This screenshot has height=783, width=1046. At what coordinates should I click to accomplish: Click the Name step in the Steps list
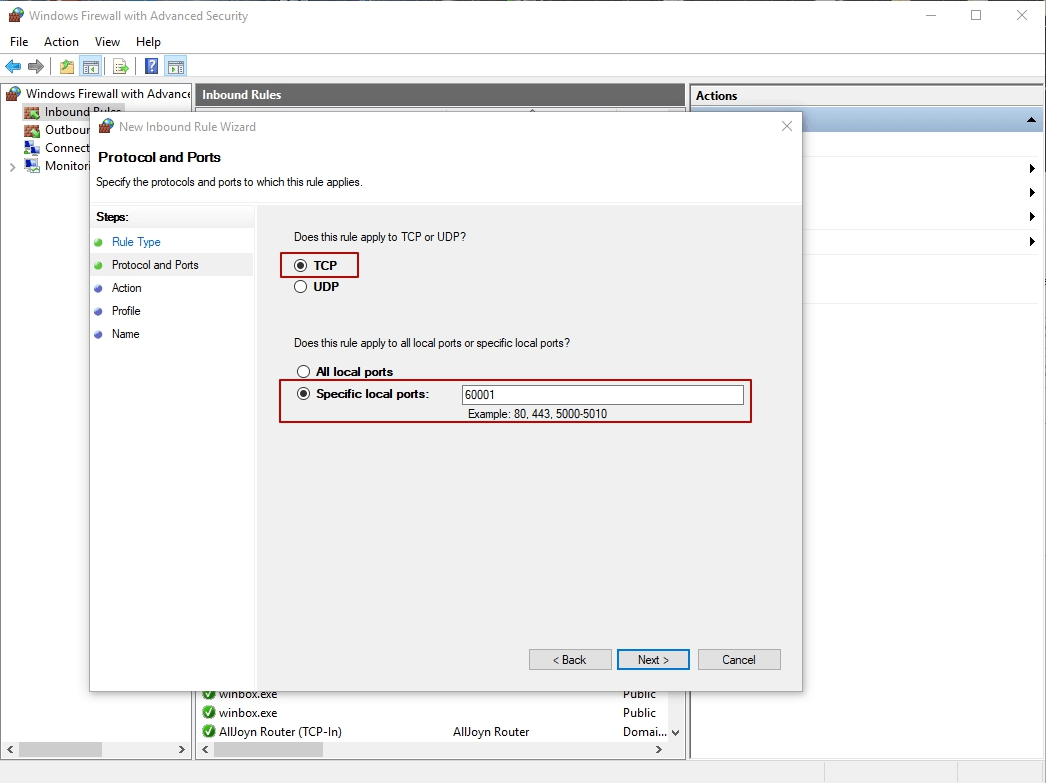(x=125, y=333)
